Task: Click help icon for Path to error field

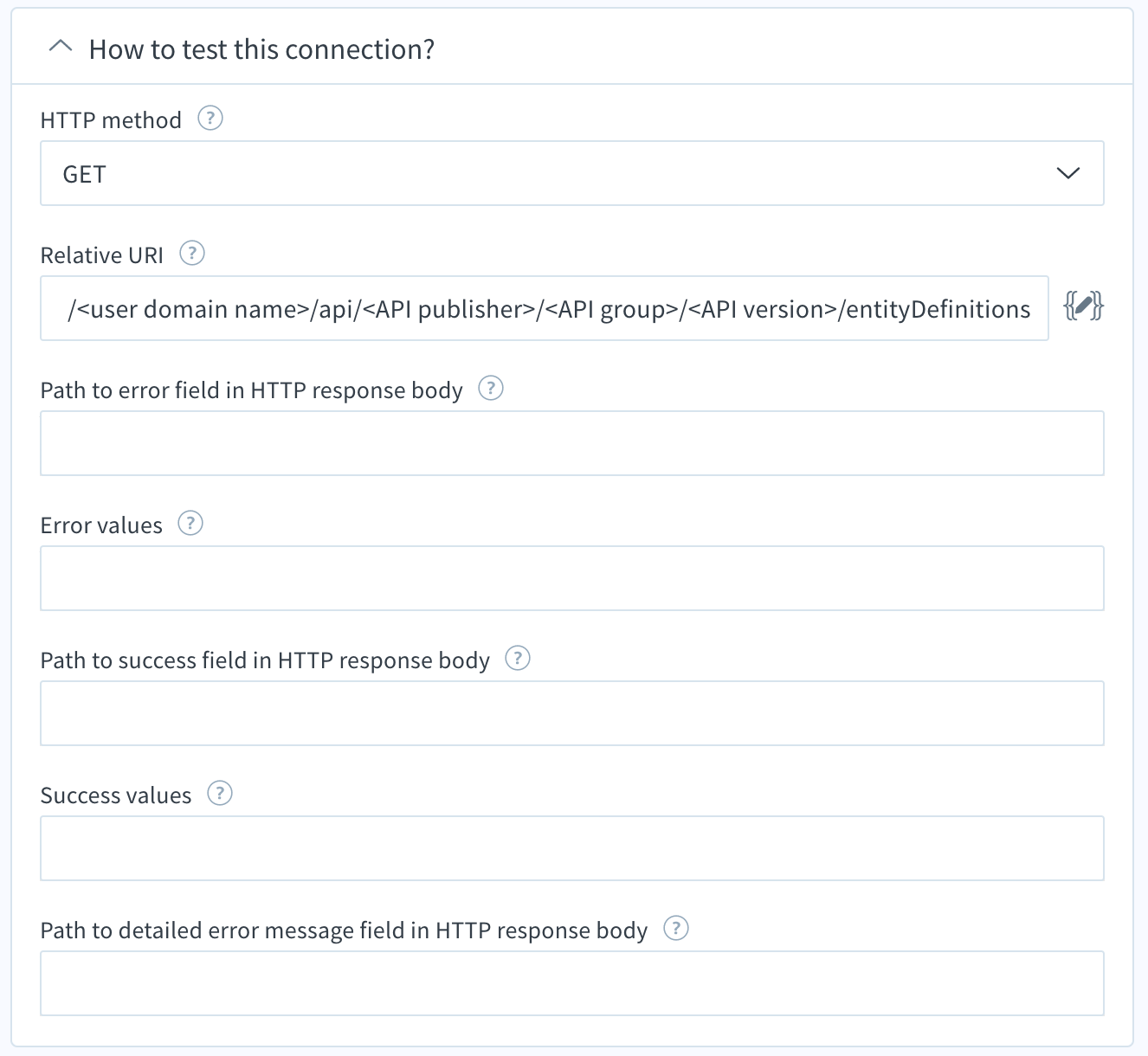Action: pyautogui.click(x=491, y=388)
